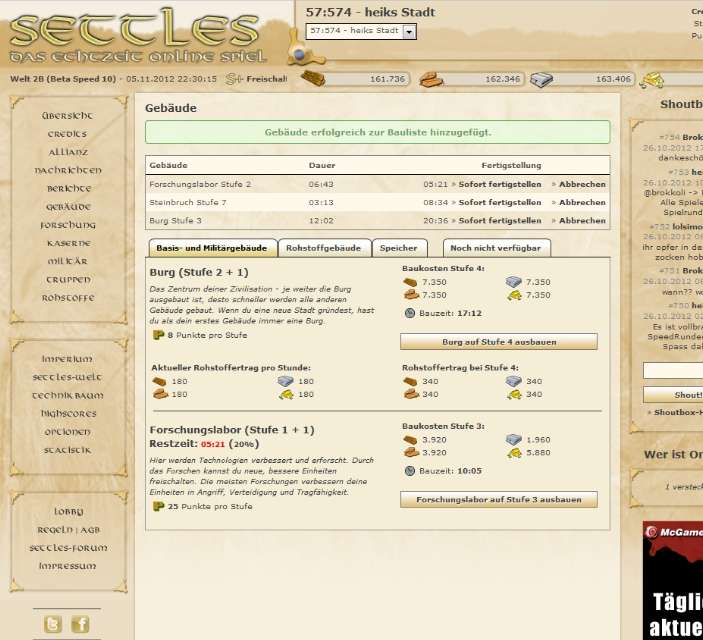
Task: Click the McGame advertisement banner
Action: (x=672, y=580)
